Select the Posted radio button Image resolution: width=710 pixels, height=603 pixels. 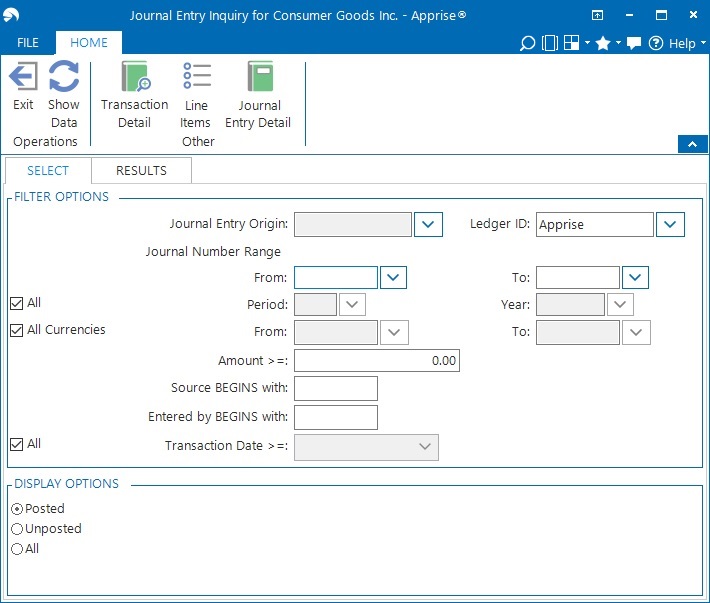point(17,509)
